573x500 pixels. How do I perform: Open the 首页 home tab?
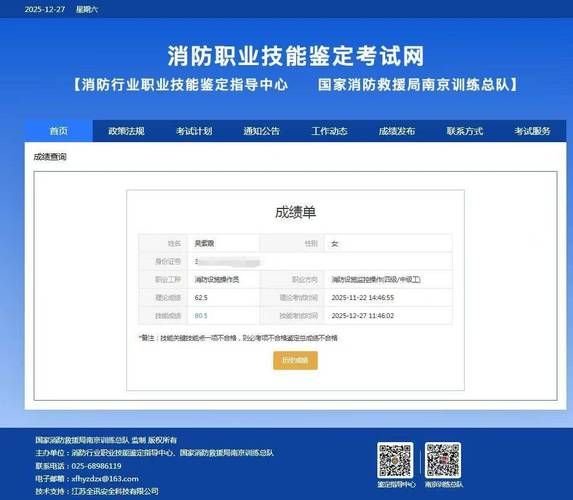click(58, 131)
